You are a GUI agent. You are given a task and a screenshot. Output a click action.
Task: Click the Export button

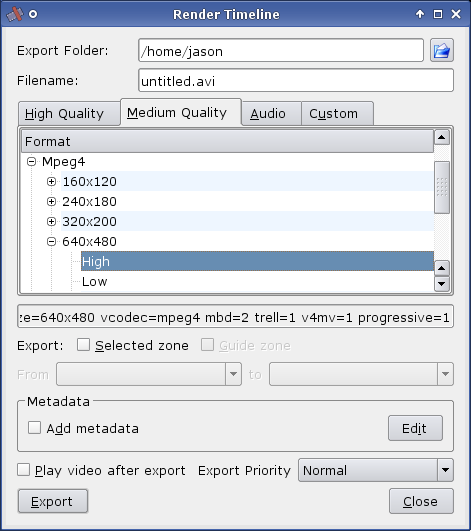[x=53, y=501]
